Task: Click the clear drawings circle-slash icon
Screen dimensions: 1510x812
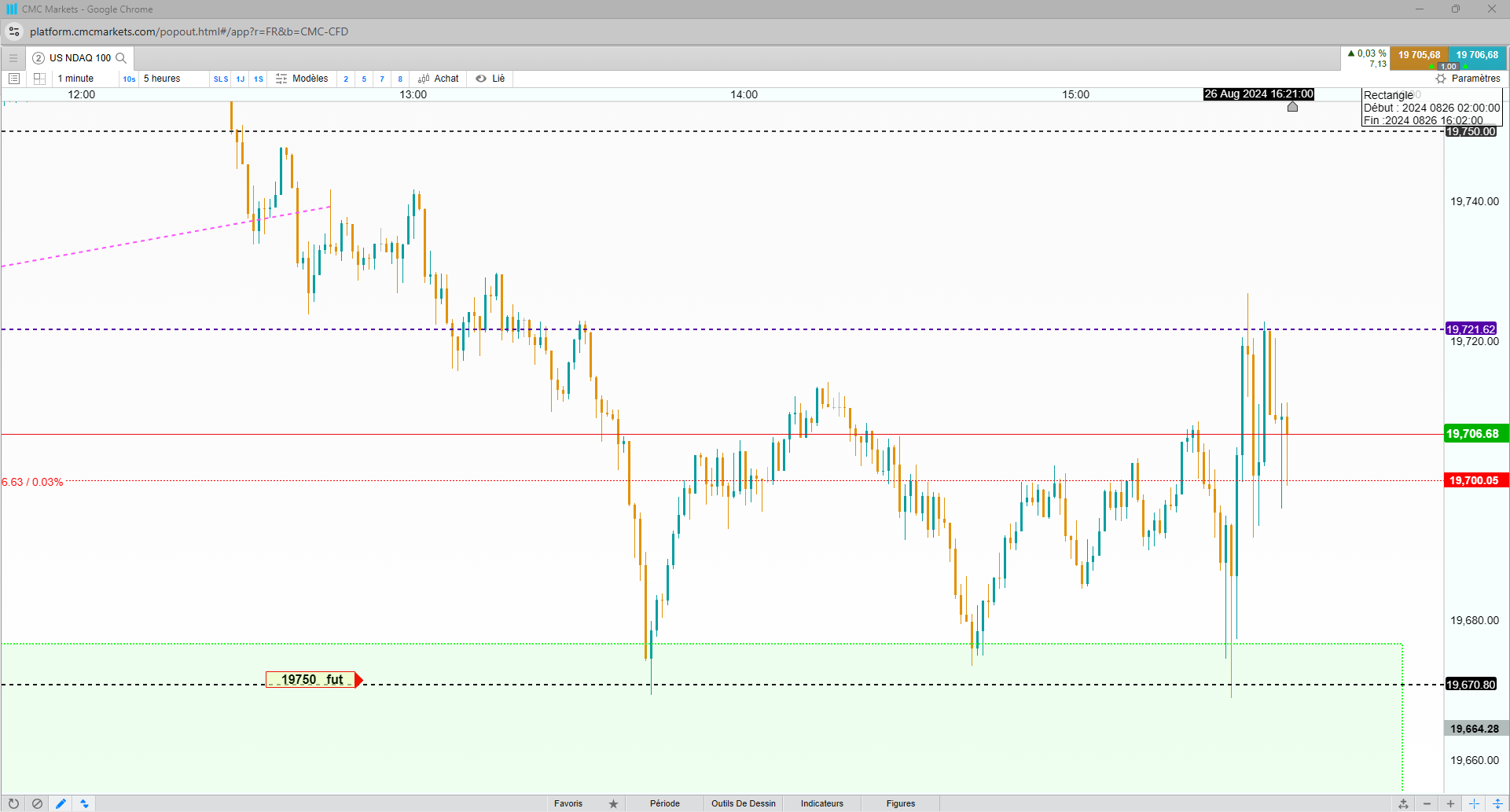Action: (x=37, y=803)
